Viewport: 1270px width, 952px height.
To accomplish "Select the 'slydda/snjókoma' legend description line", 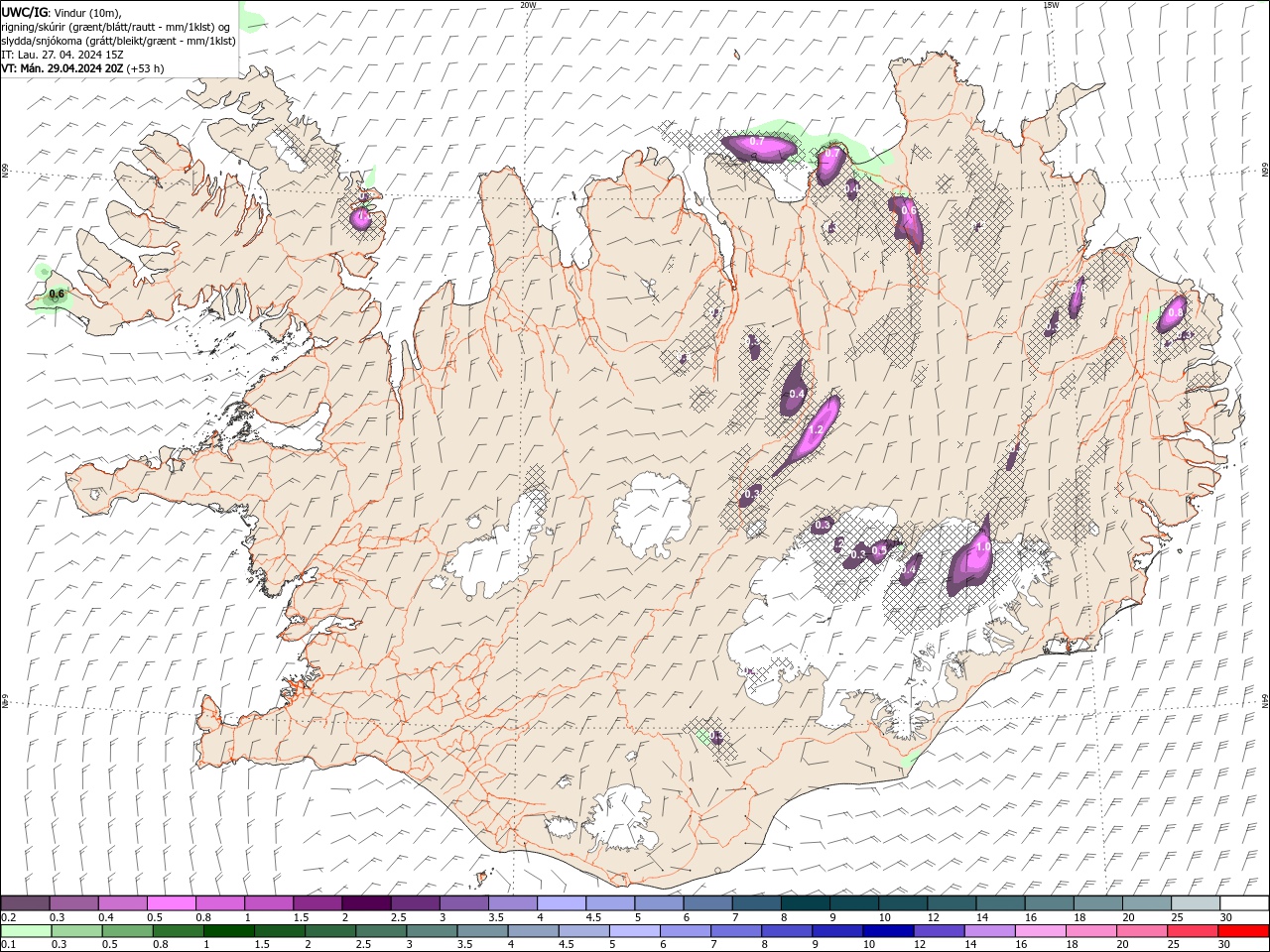I will coord(118,41).
